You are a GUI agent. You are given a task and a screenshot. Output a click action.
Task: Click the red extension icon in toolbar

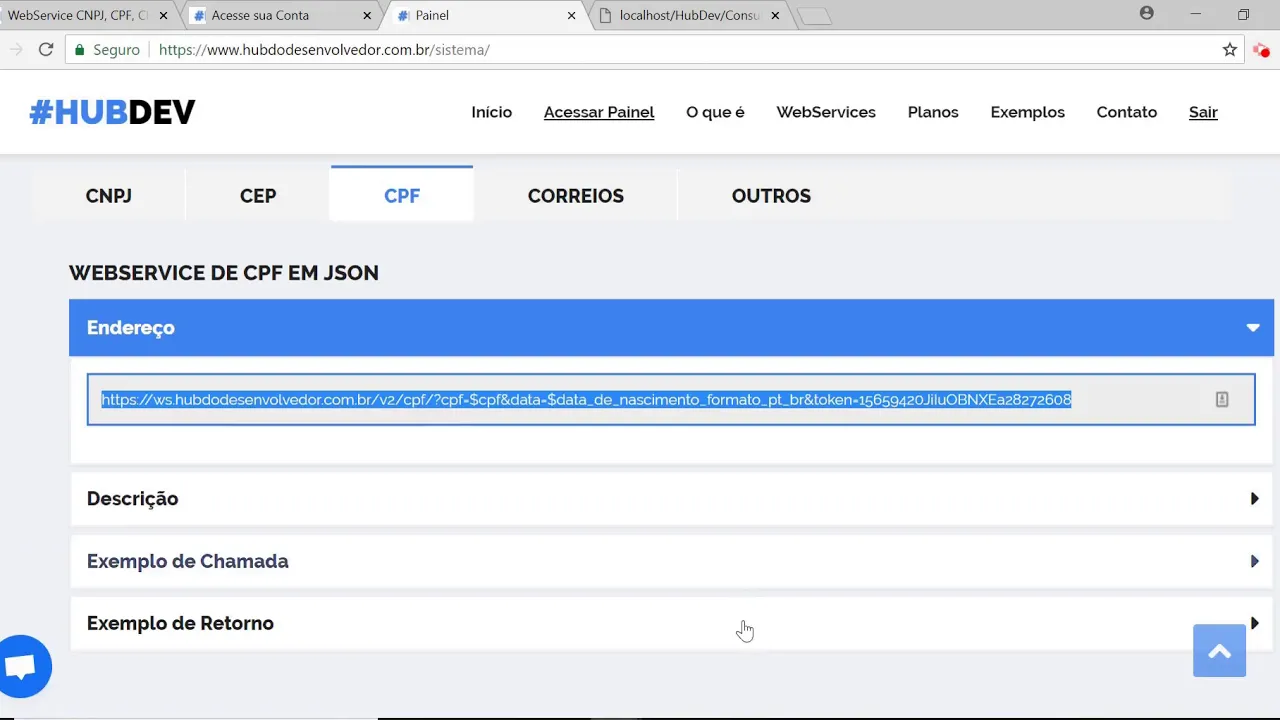(1261, 50)
